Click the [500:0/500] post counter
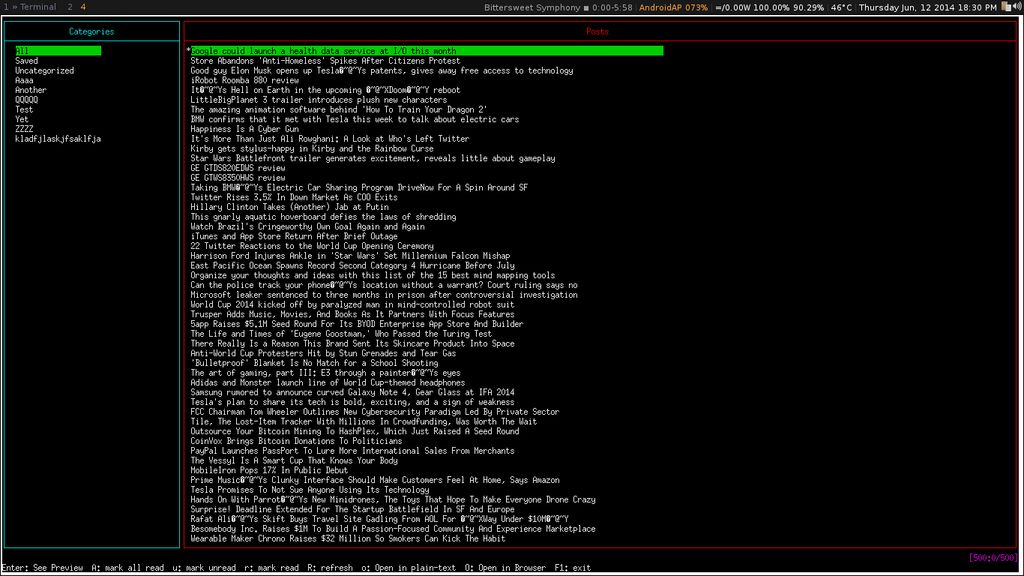The width and height of the screenshot is (1024, 576). (x=993, y=558)
